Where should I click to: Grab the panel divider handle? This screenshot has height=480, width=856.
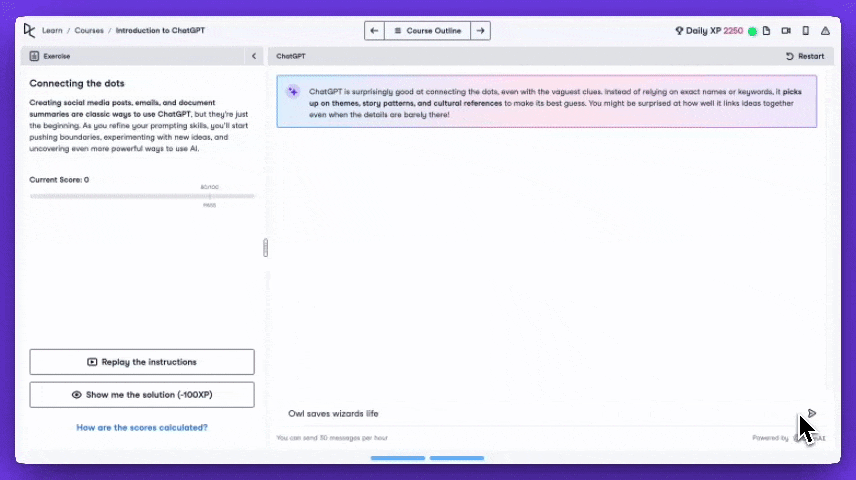click(265, 247)
